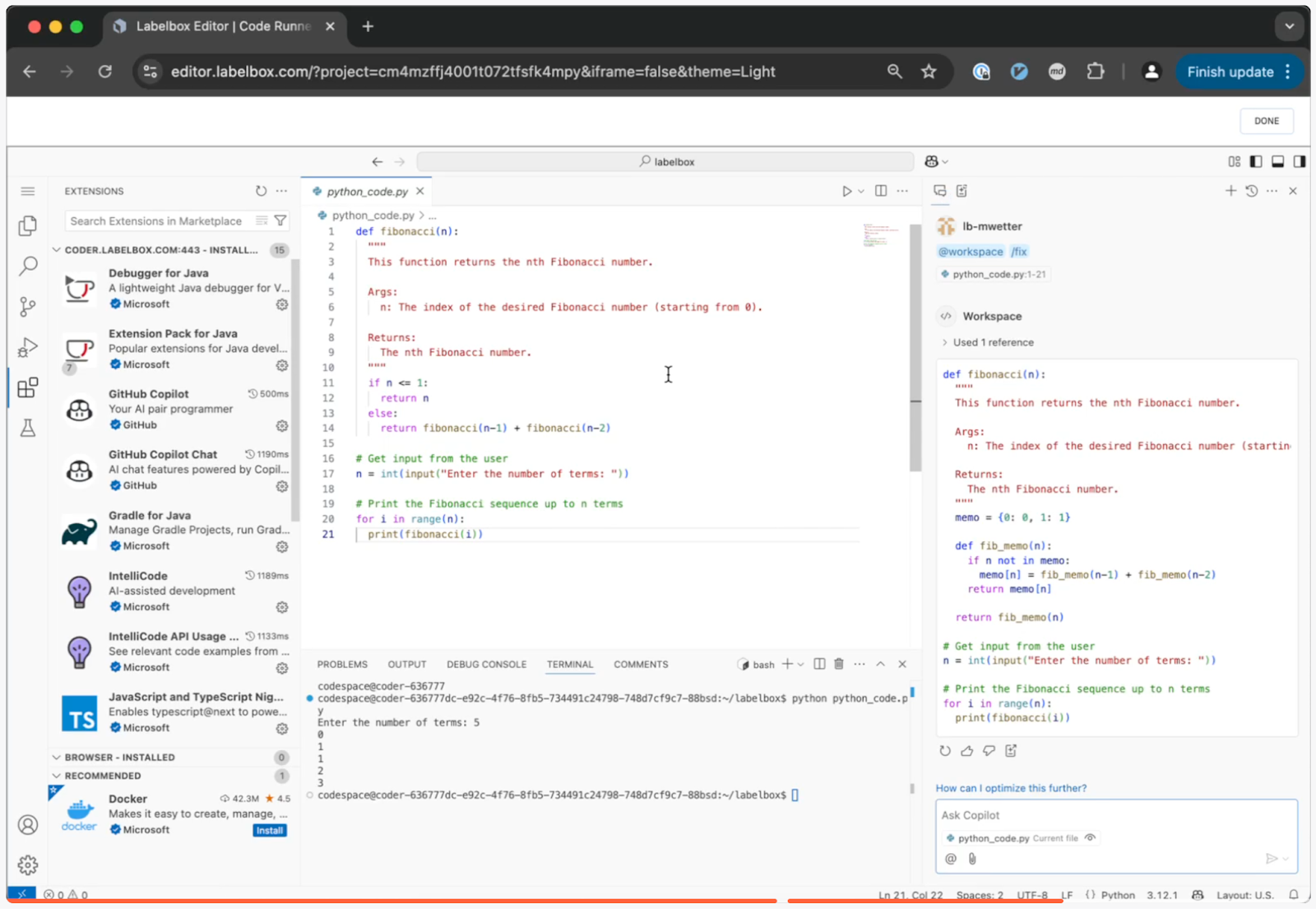Attach context with the paperclip icon
This screenshot has height=909, width=1316.
972,859
